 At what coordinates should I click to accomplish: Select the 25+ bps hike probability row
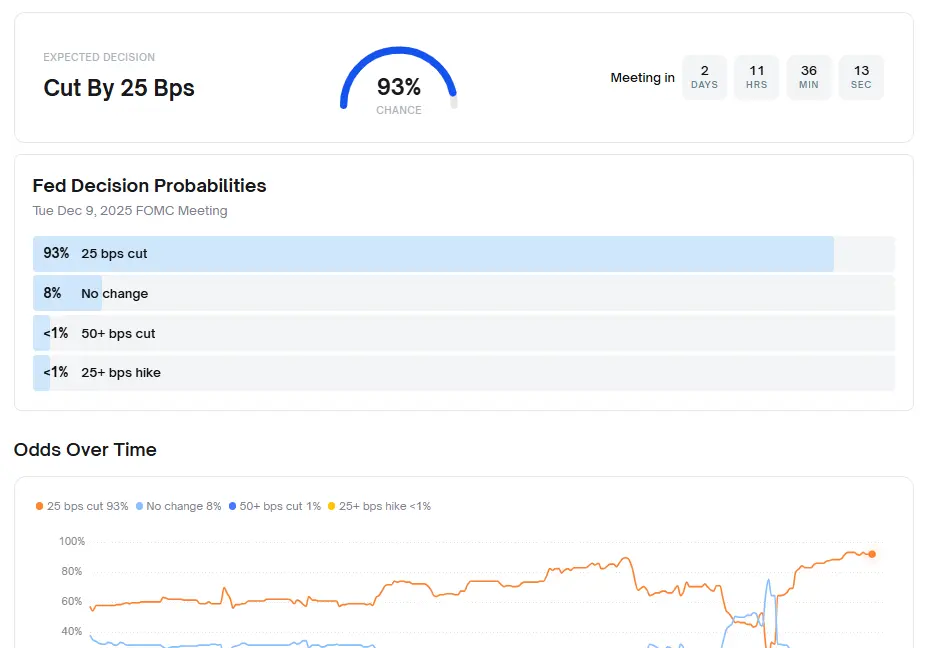pyautogui.click(x=463, y=372)
